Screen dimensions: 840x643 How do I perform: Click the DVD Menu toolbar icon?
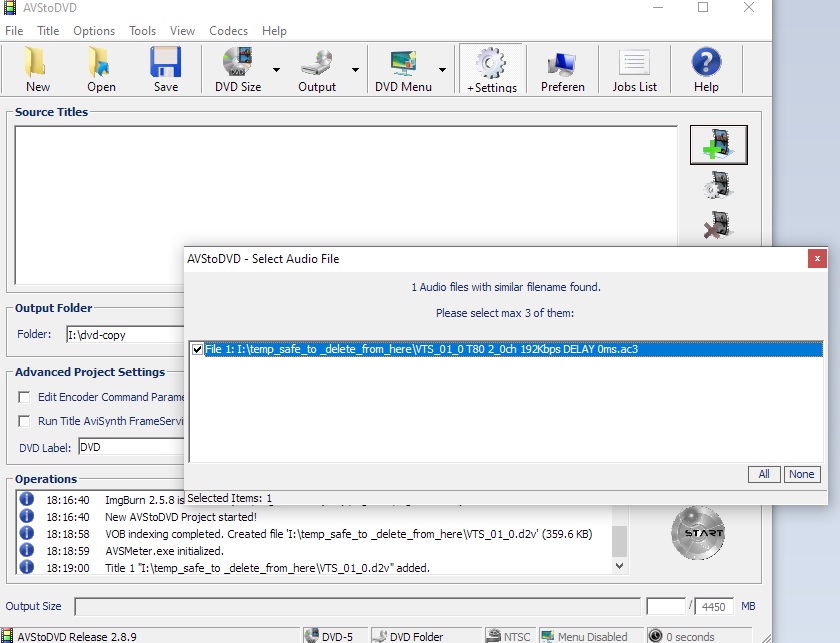pos(403,69)
